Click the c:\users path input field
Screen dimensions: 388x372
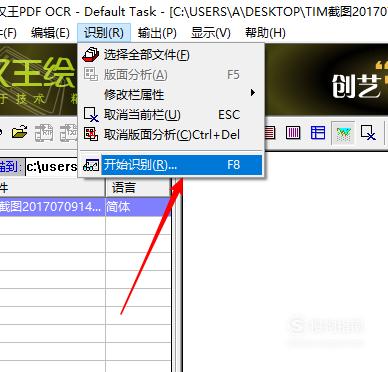(52, 166)
